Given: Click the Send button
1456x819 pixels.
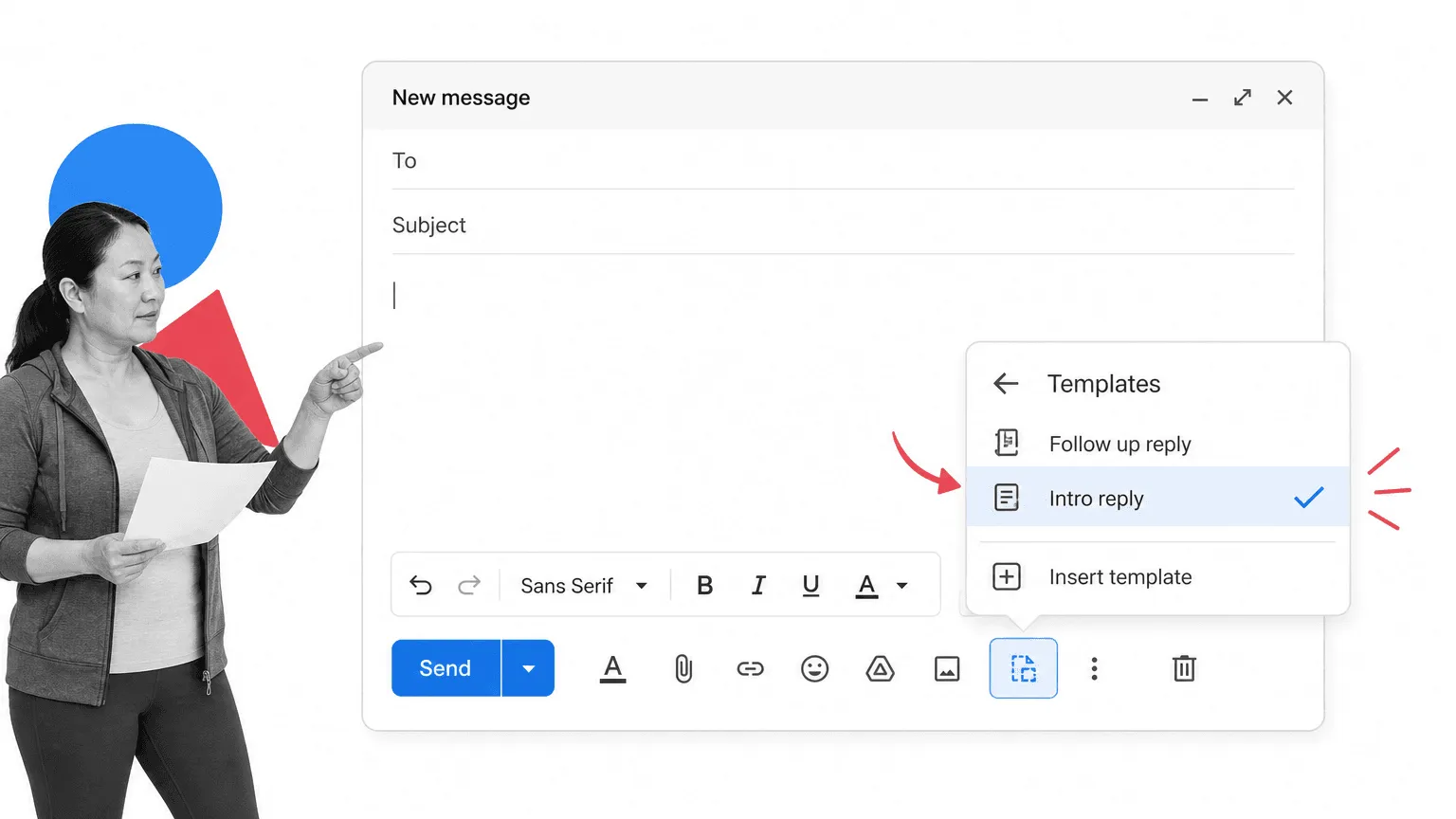Looking at the screenshot, I should pos(446,668).
